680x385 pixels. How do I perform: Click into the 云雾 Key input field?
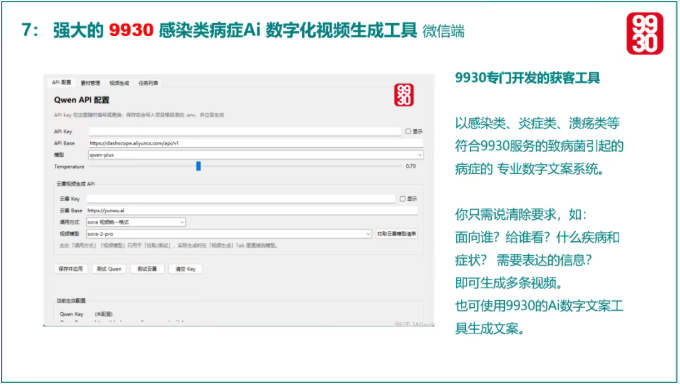click(x=241, y=199)
